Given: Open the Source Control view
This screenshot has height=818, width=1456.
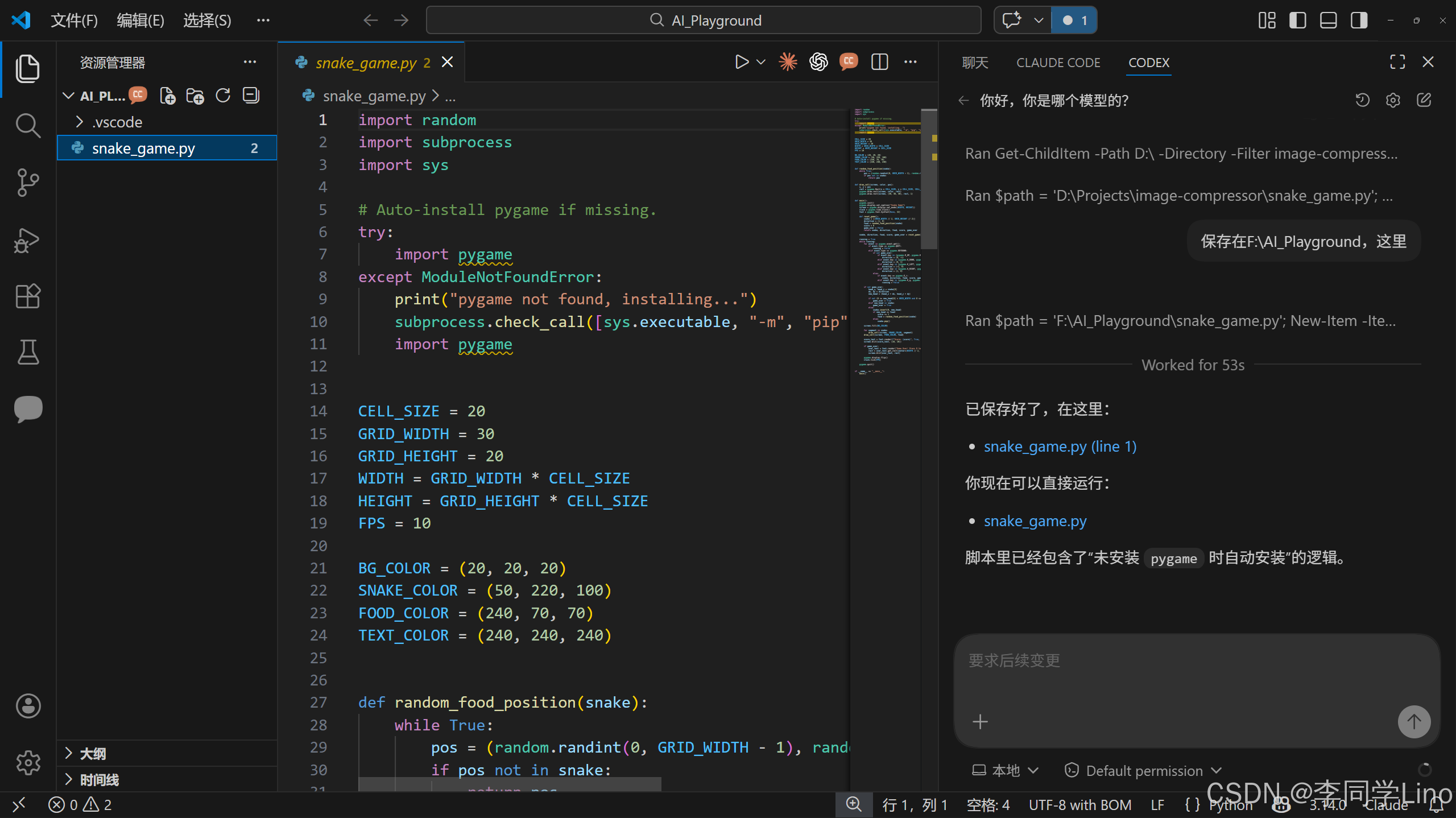Looking at the screenshot, I should [27, 182].
